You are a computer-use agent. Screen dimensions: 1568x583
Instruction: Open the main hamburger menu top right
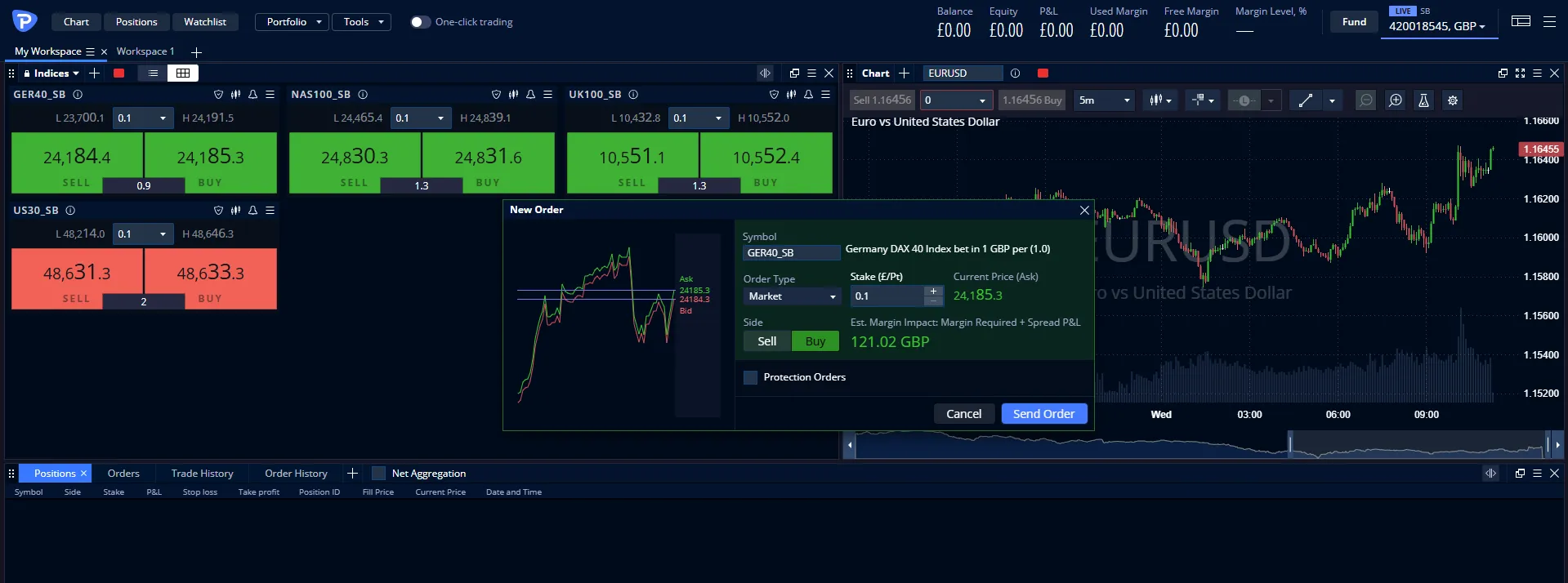pos(1549,22)
